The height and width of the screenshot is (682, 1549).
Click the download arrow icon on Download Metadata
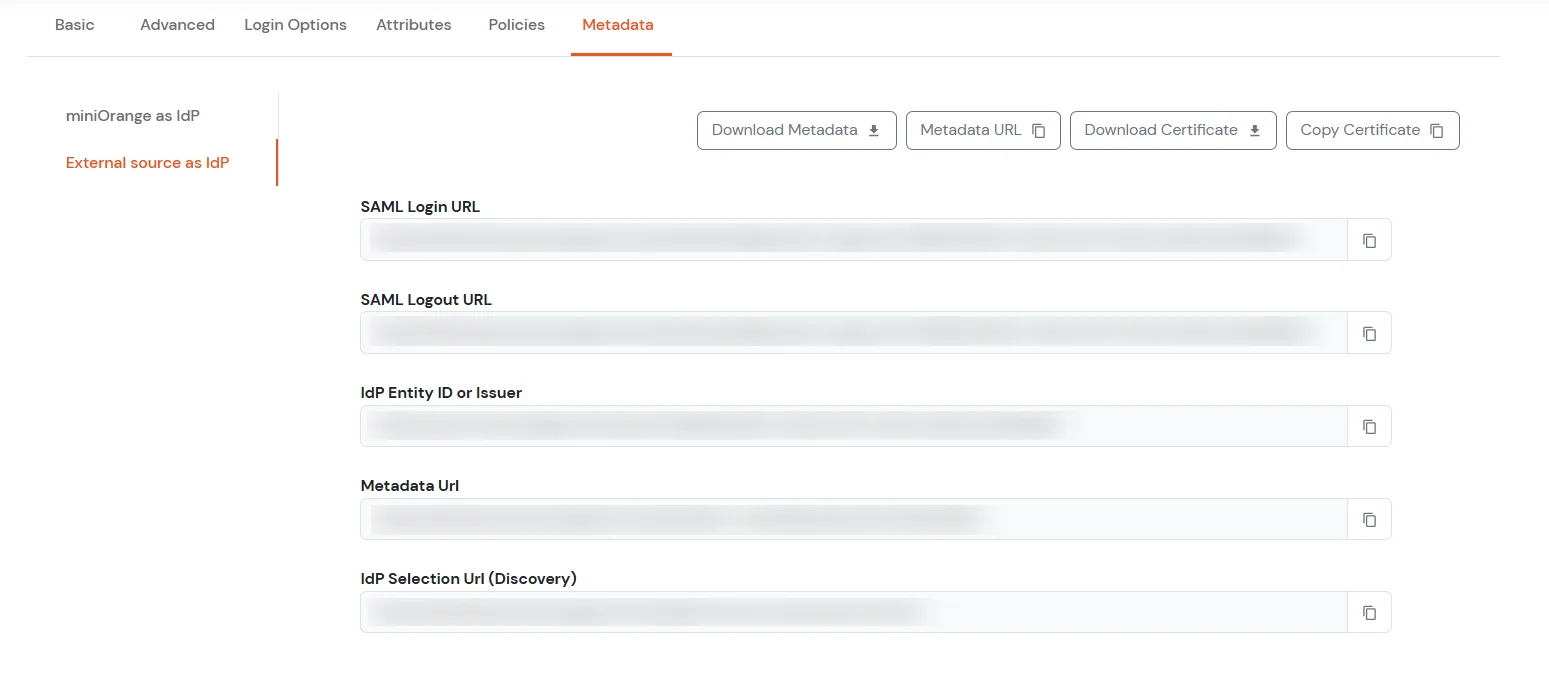tap(873, 130)
